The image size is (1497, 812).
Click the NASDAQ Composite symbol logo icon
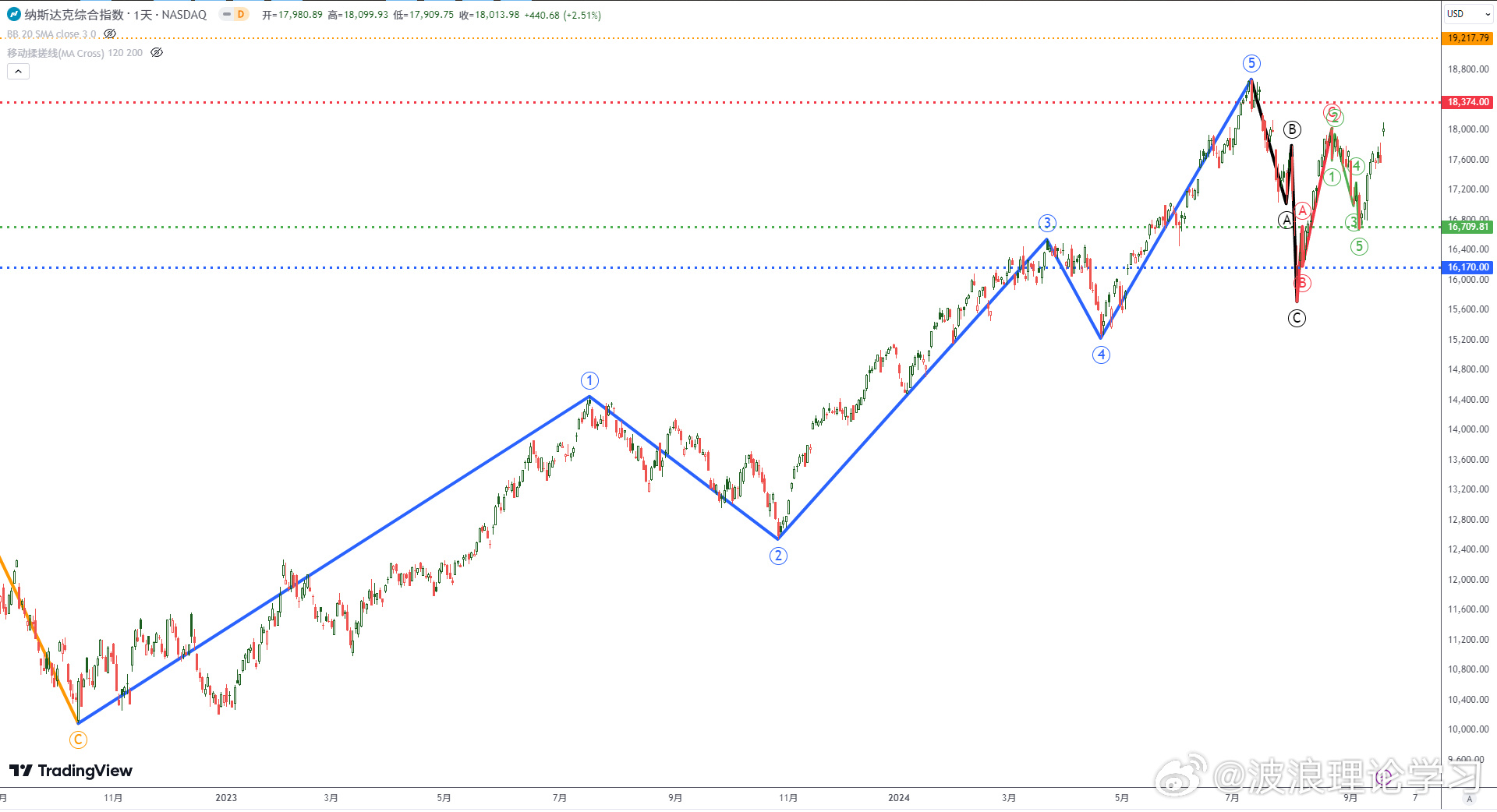tap(13, 14)
